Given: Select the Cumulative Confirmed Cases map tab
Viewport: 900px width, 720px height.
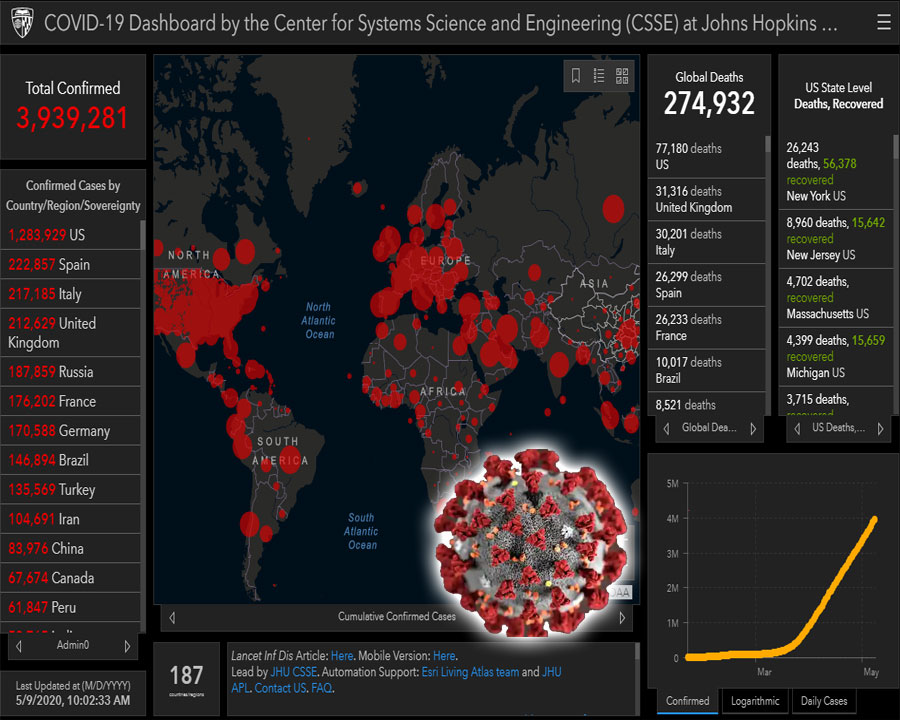Looking at the screenshot, I should pyautogui.click(x=397, y=617).
